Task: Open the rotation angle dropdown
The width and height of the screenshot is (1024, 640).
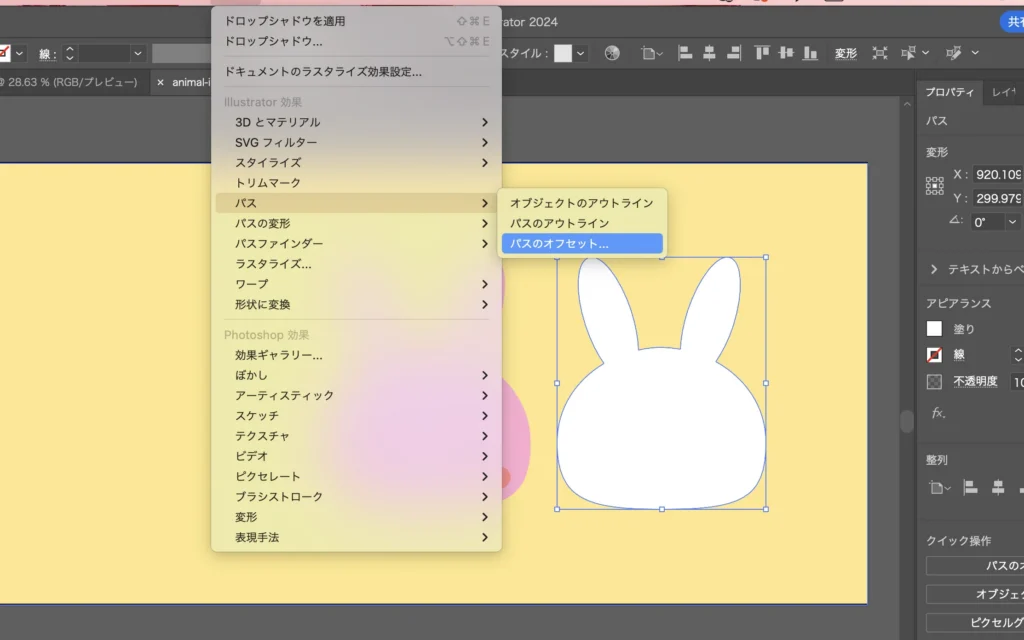Action: tap(1012, 222)
